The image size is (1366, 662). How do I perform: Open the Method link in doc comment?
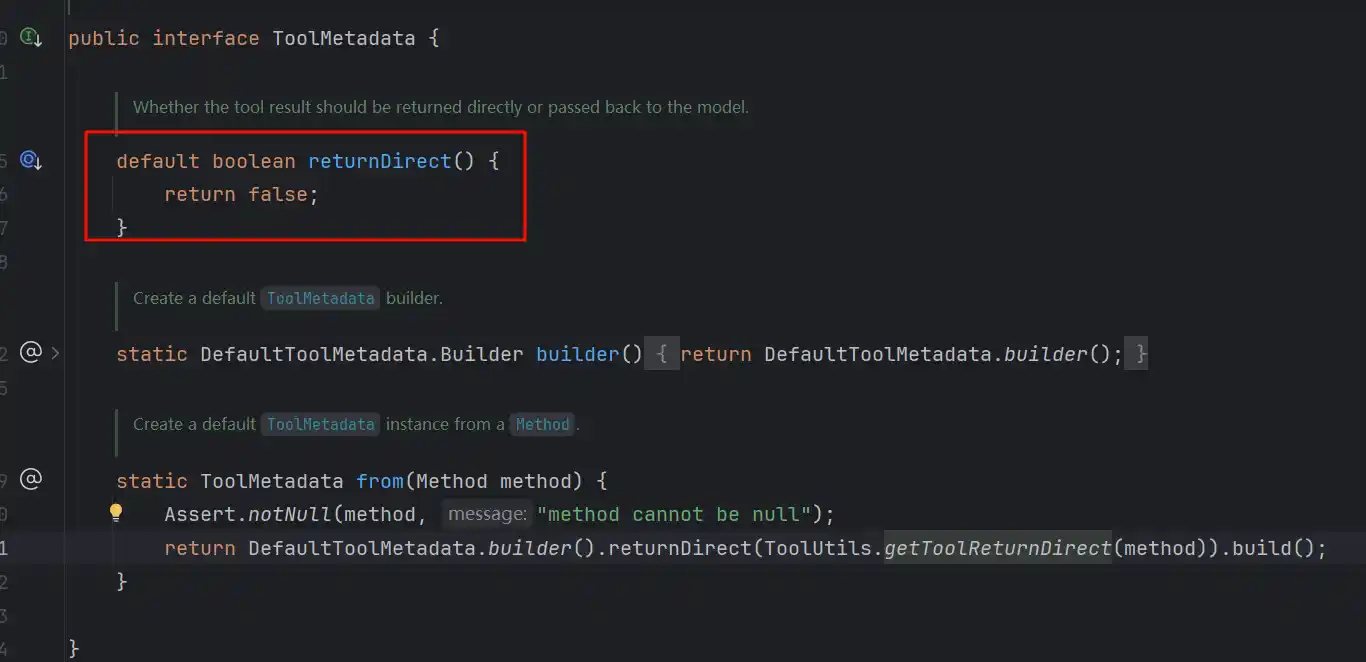(x=542, y=424)
